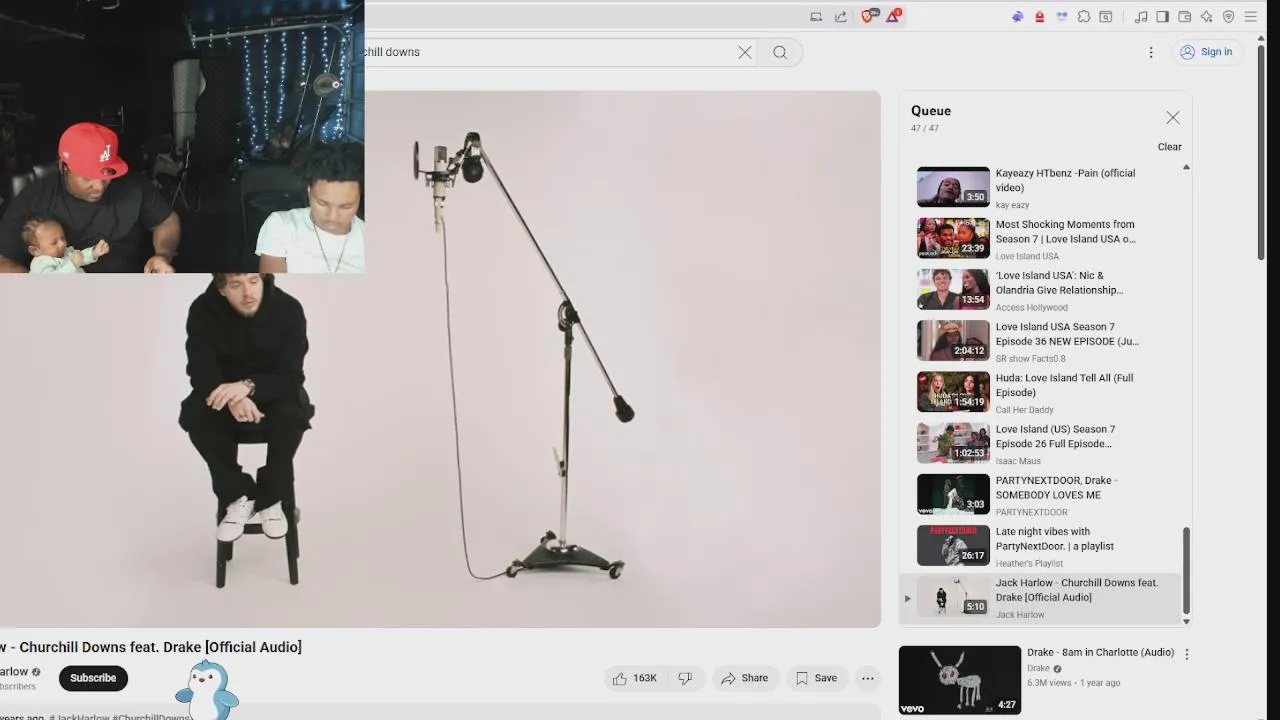1280x720 pixels.
Task: Play Late night vibes PartyNextDoor playlist thumbnail
Action: click(x=953, y=546)
